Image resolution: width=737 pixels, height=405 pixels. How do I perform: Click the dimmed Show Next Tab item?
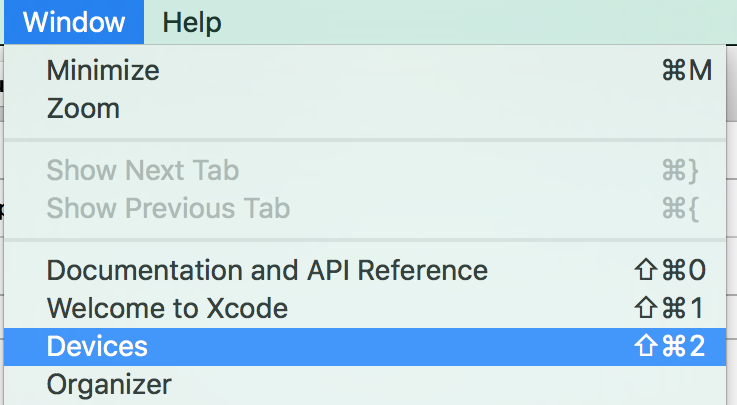pyautogui.click(x=143, y=170)
